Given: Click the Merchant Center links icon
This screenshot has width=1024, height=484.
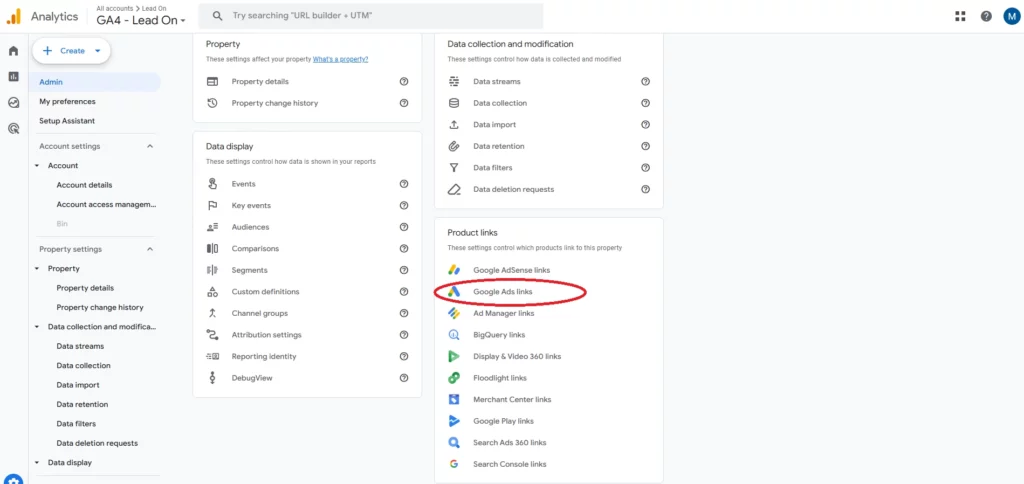Looking at the screenshot, I should (x=454, y=399).
